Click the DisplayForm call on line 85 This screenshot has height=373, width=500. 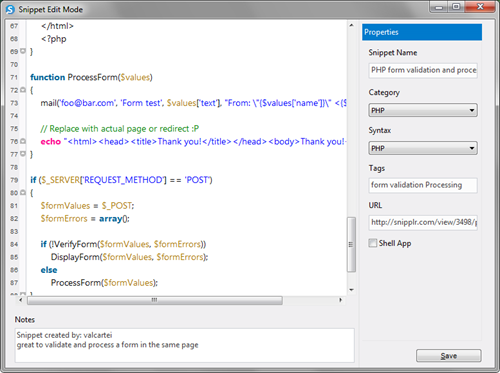pyautogui.click(x=129, y=257)
